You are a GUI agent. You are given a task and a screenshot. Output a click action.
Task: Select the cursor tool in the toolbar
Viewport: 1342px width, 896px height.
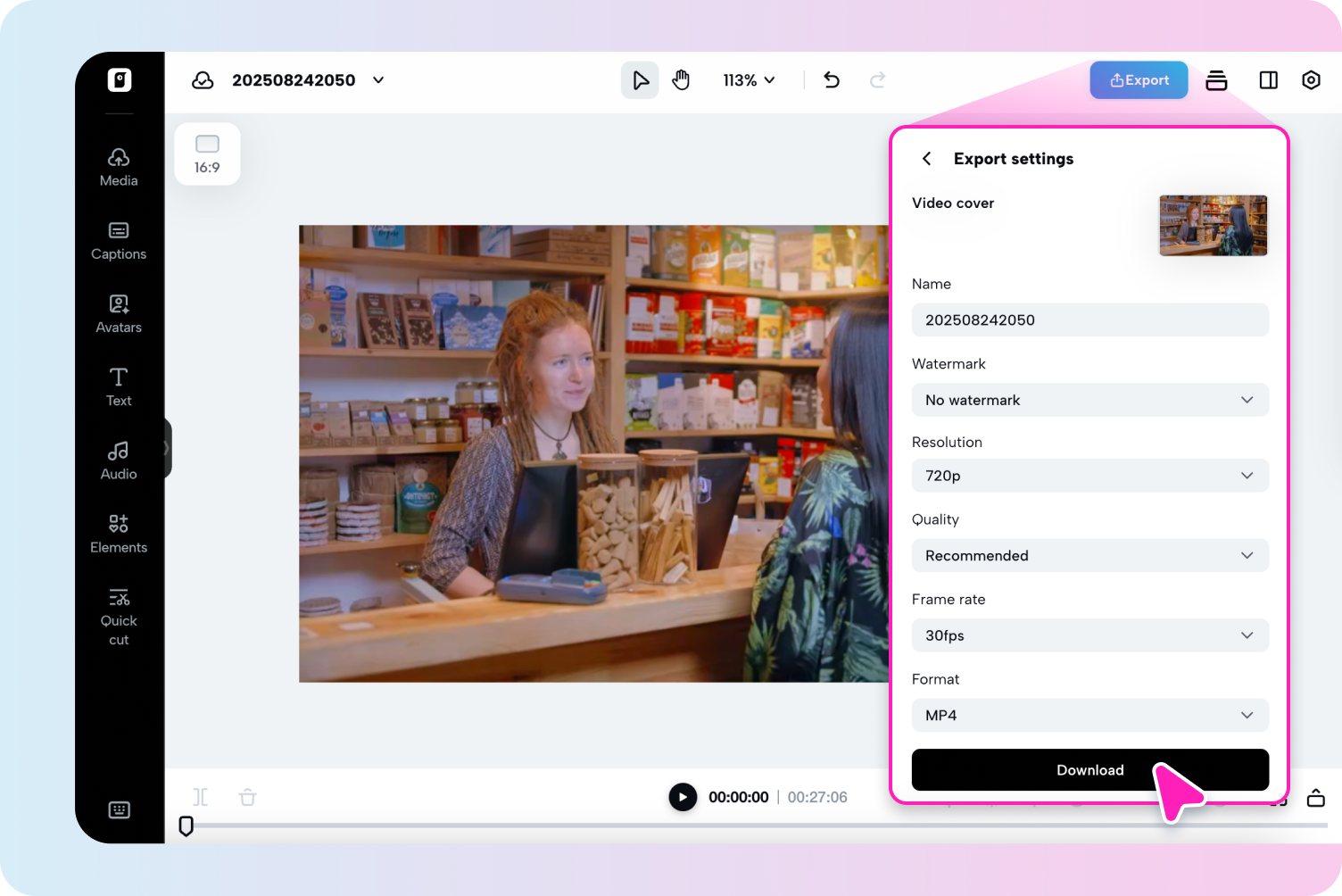639,79
